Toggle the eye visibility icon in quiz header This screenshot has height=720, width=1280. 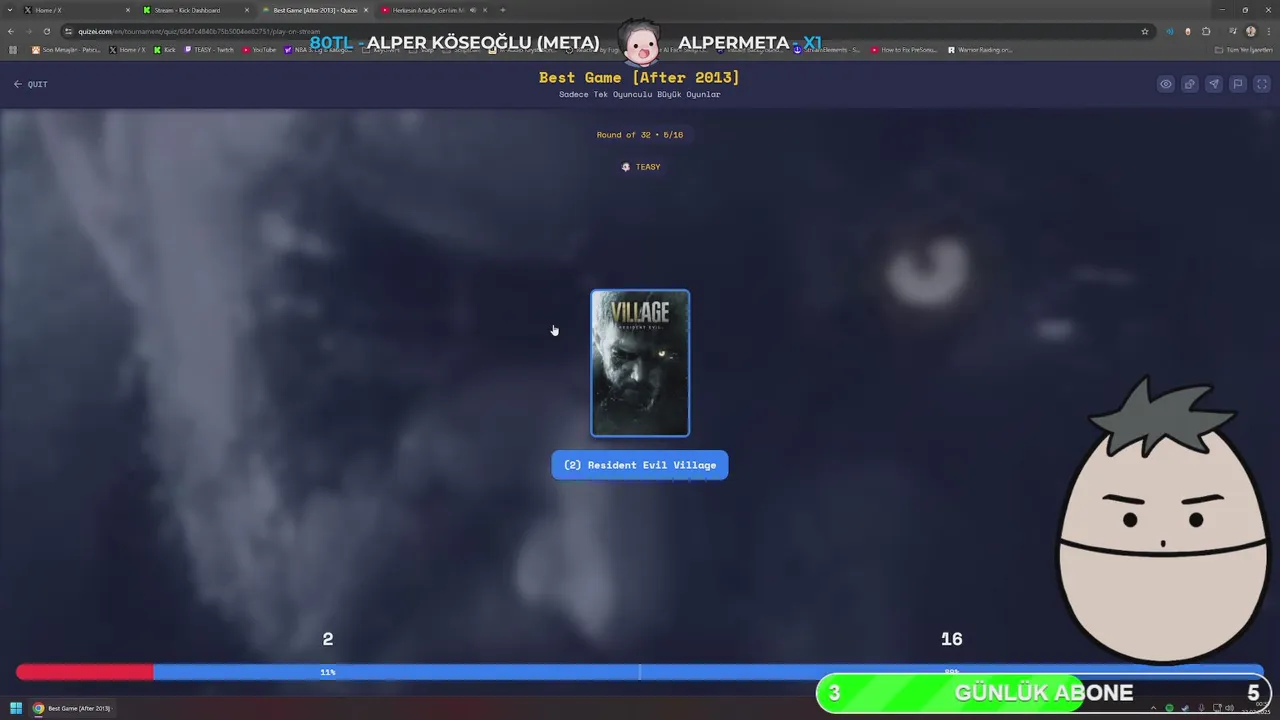pyautogui.click(x=1166, y=84)
